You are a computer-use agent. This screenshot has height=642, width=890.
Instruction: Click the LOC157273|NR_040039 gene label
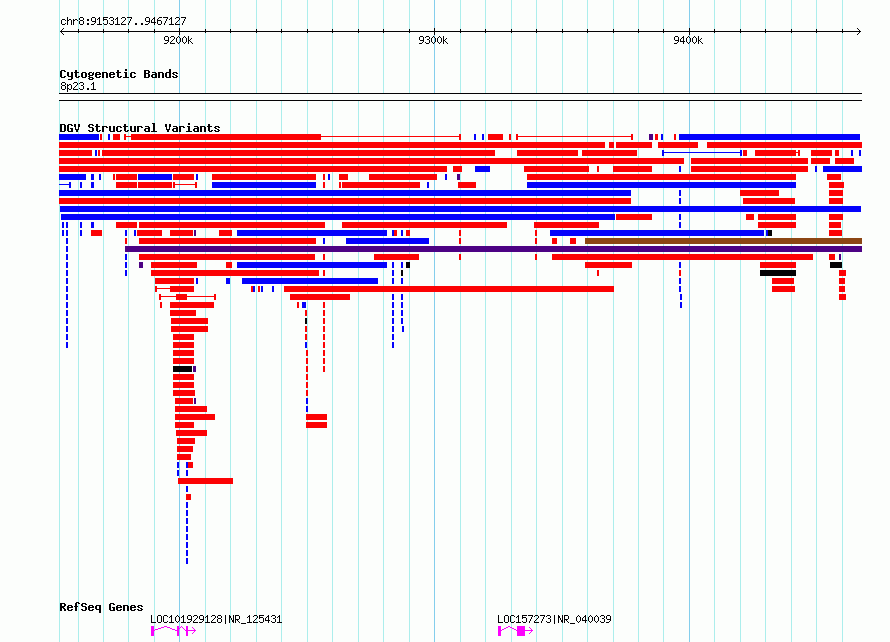554,619
